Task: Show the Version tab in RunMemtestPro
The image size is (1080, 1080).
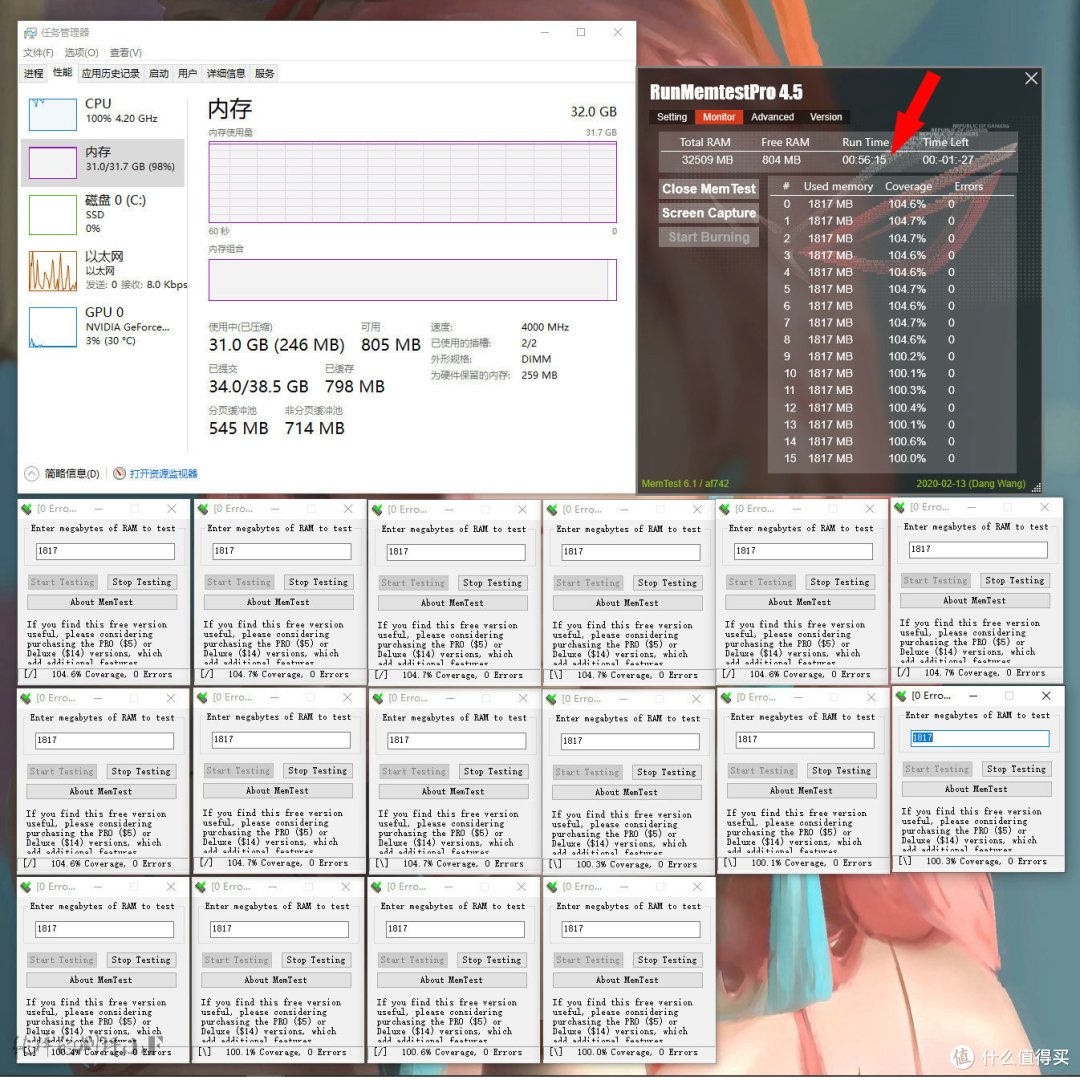Action: pos(826,117)
